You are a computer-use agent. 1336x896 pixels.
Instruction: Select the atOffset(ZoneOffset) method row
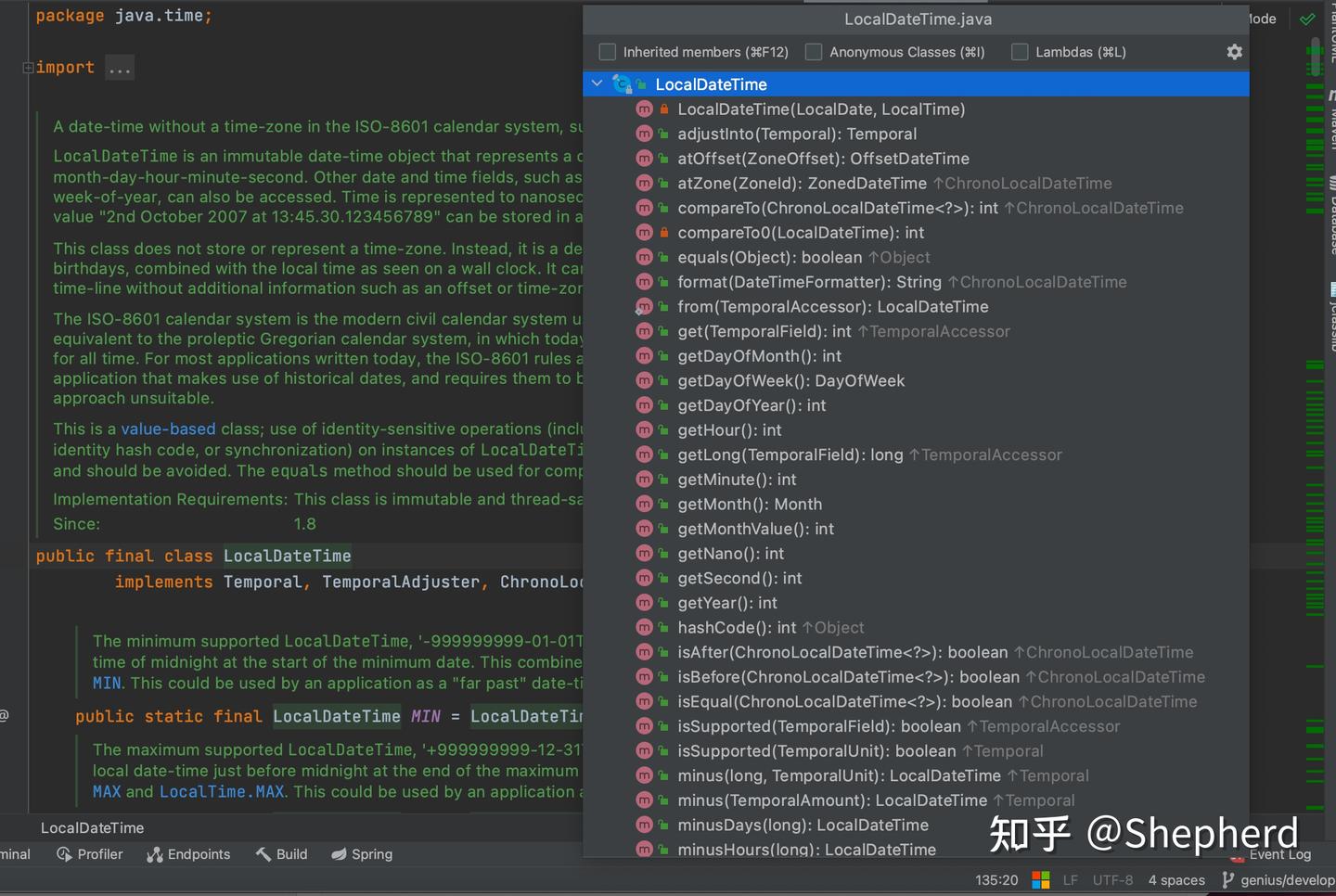(x=917, y=159)
